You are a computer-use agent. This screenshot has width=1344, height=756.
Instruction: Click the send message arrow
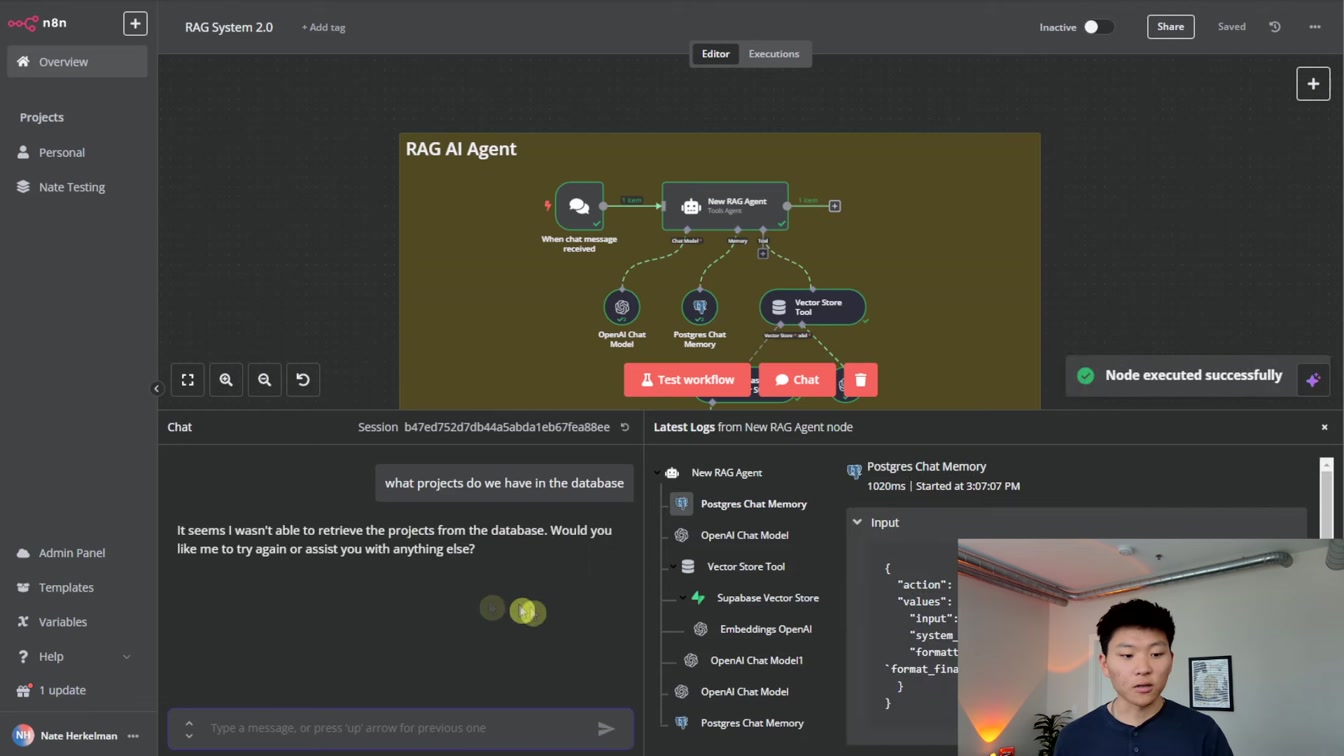pos(606,729)
